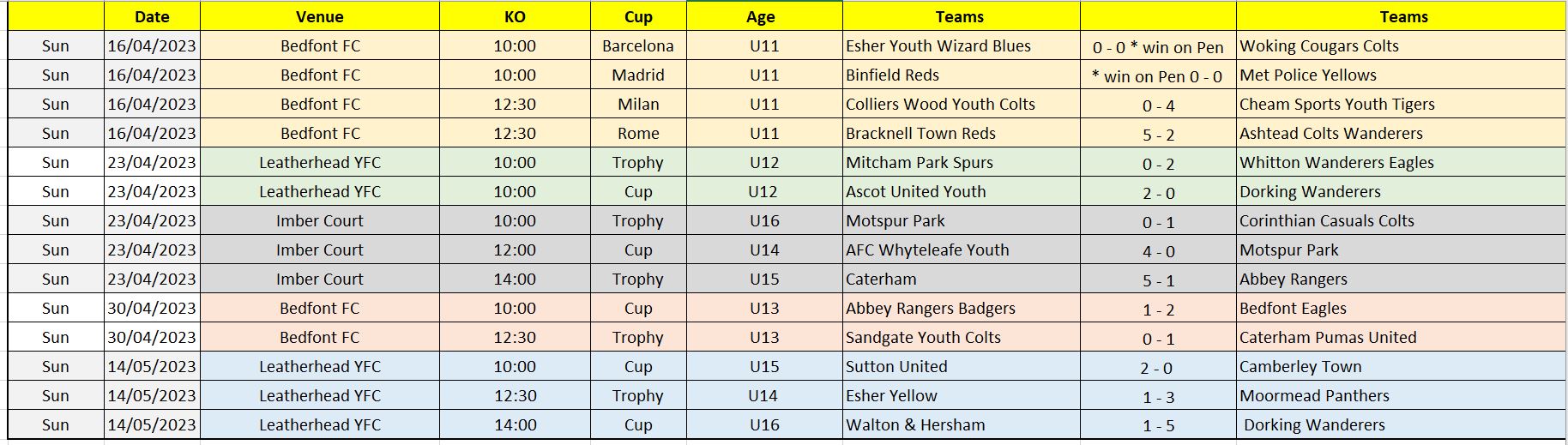Click the Bedfont Eagles cell
Screen dimensions: 1568x445
coord(1401,309)
